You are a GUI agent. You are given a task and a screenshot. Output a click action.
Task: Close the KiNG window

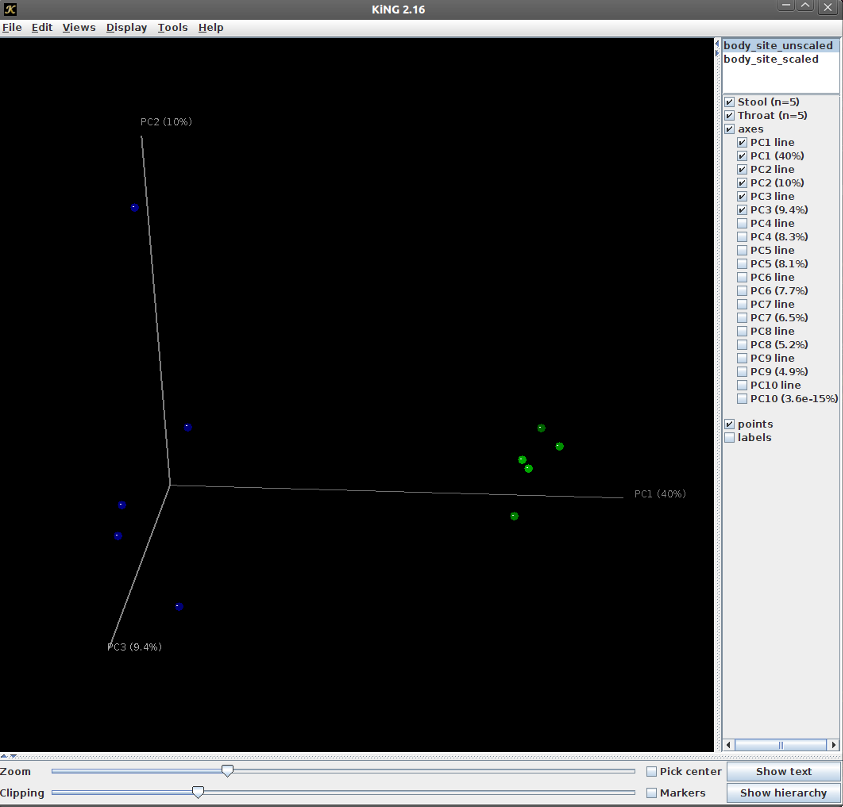[x=827, y=7]
